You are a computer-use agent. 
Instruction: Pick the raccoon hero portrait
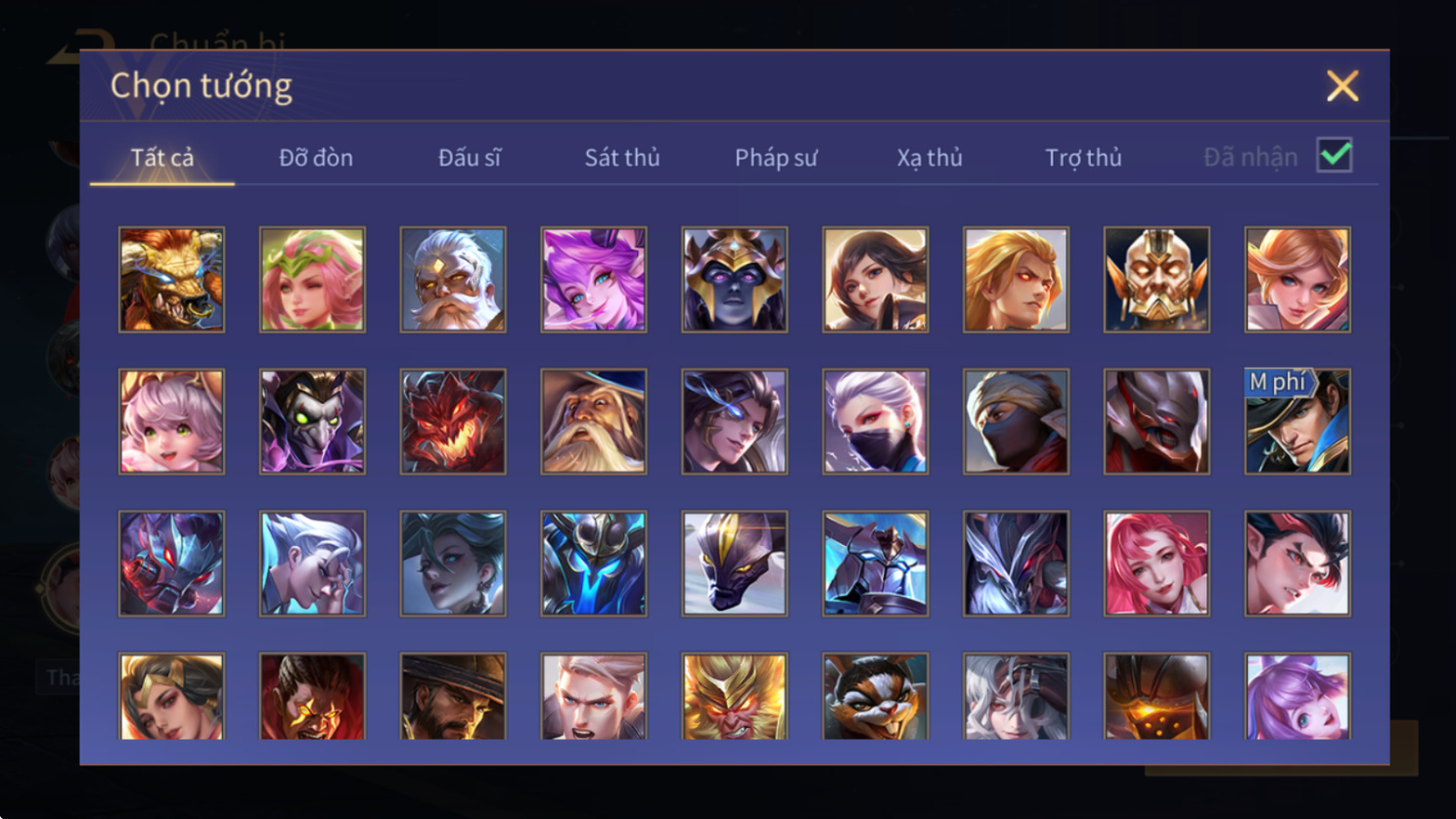[876, 696]
